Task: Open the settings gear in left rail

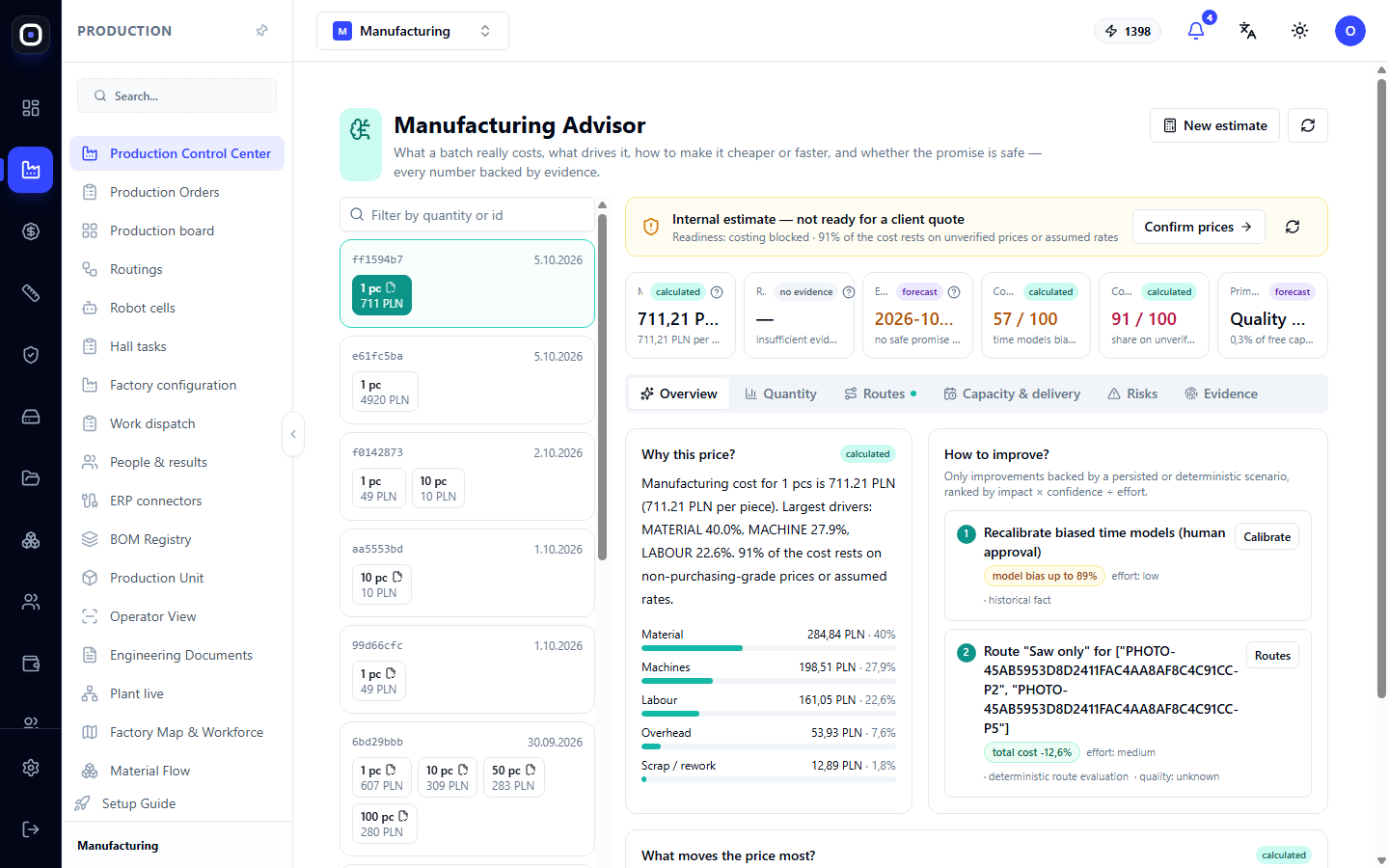Action: click(31, 768)
